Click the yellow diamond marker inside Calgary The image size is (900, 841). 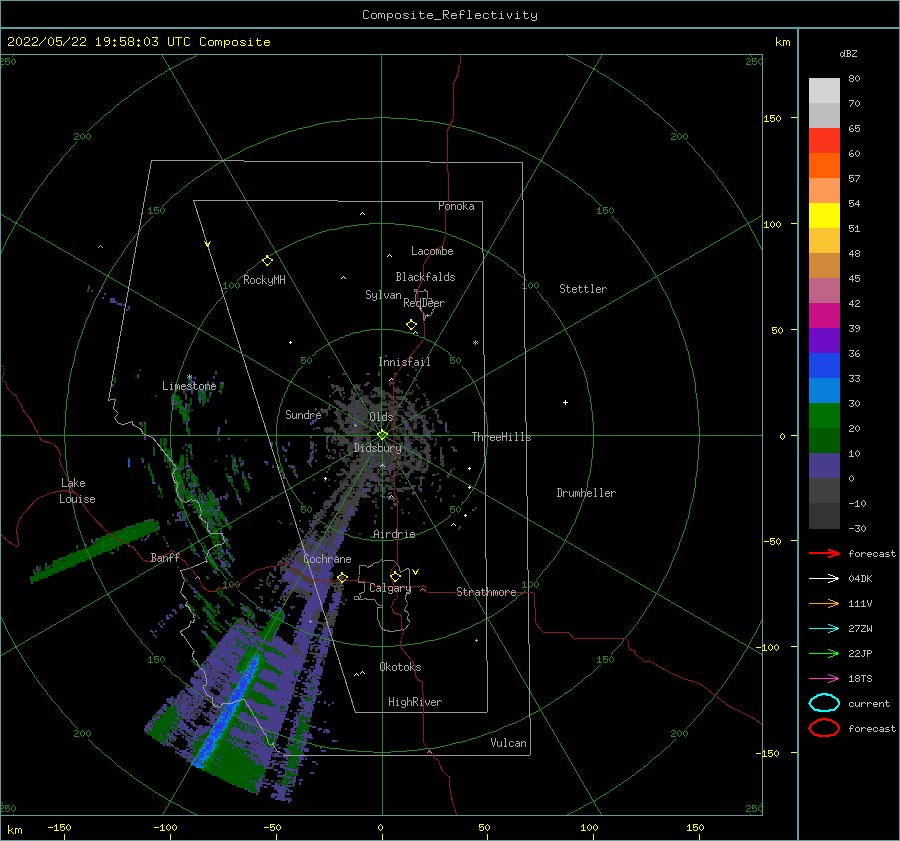click(395, 576)
